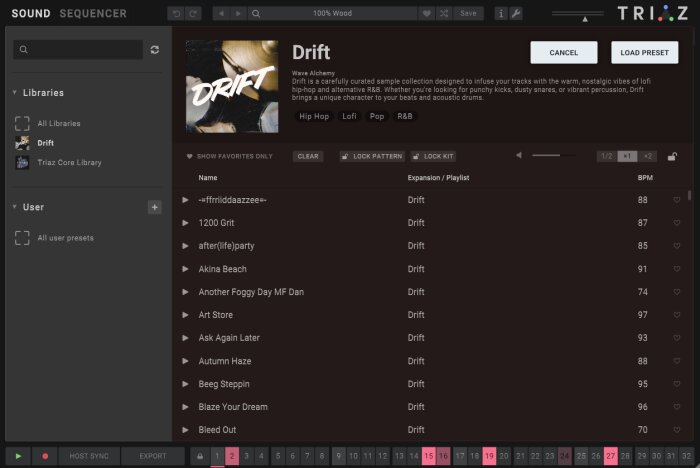Switch to the SEQUENCER tab

click(x=93, y=13)
